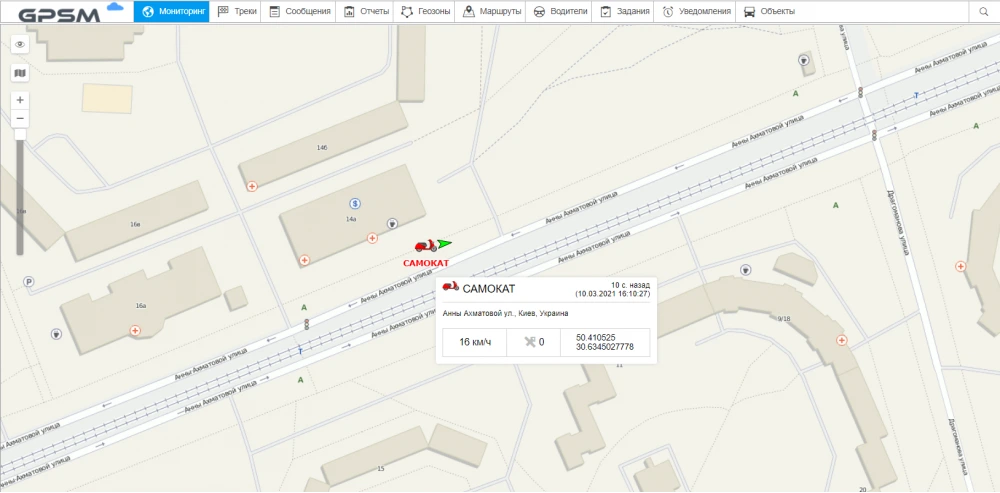
Task: Click the scooter icon in info popup
Action: pyautogui.click(x=451, y=286)
